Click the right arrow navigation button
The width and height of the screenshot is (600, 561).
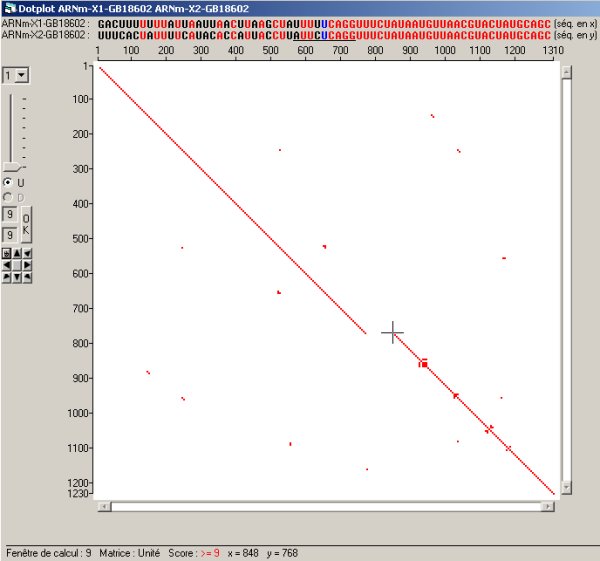pos(27,265)
